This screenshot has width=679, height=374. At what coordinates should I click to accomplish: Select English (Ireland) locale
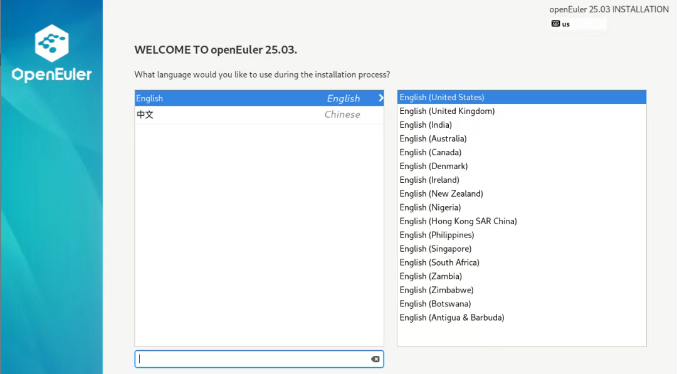(x=521, y=180)
